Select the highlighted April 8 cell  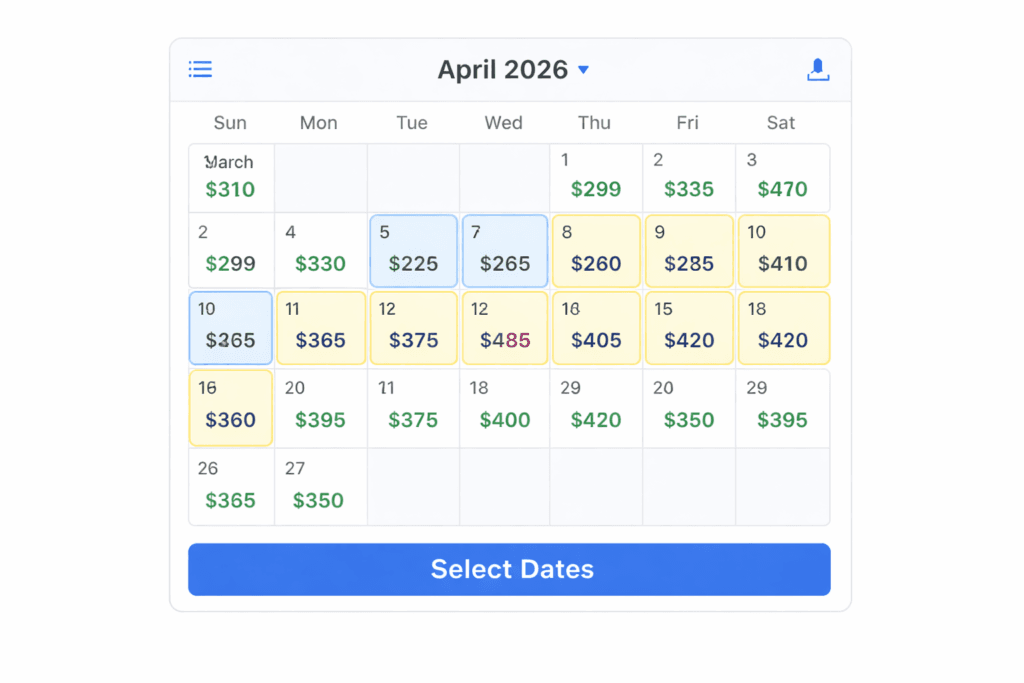(x=596, y=250)
